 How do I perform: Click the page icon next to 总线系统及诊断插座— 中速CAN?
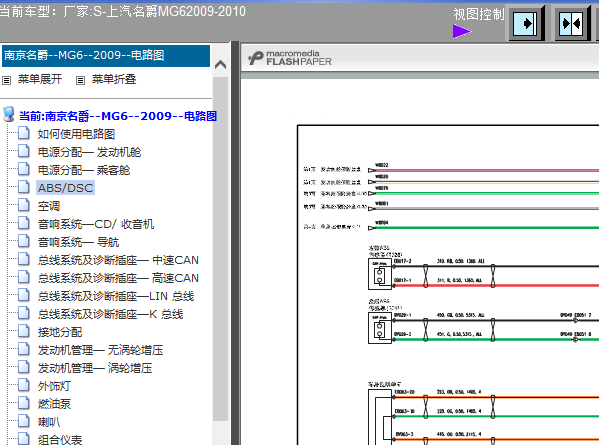(x=24, y=258)
